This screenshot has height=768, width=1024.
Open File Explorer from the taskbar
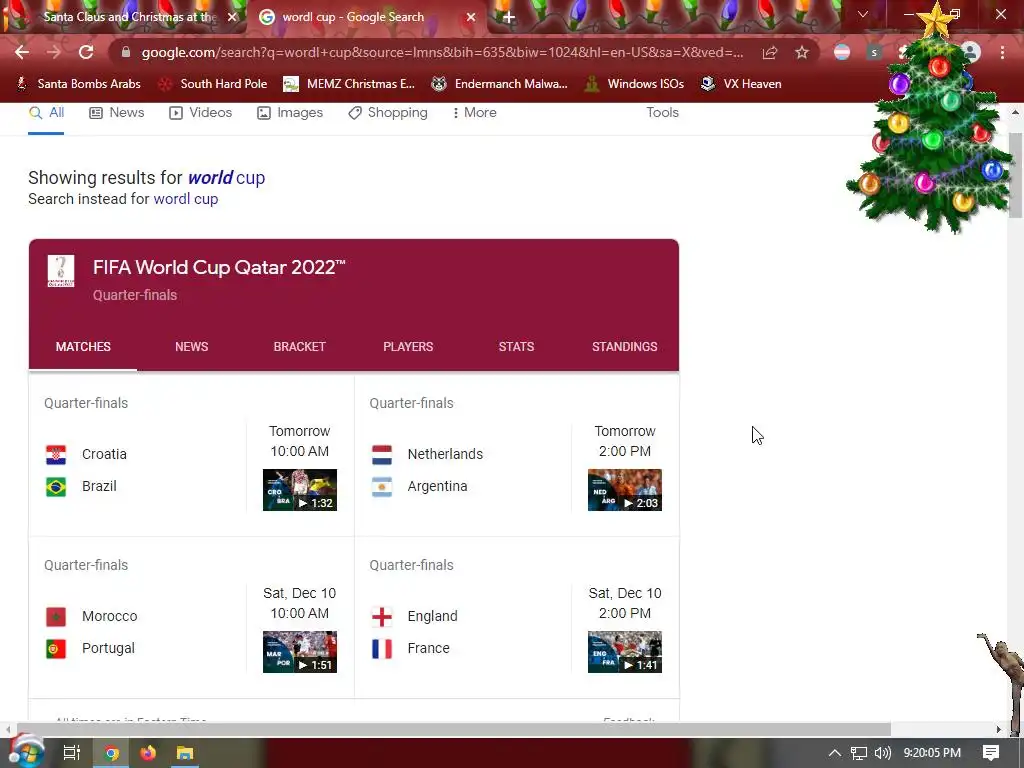click(185, 753)
